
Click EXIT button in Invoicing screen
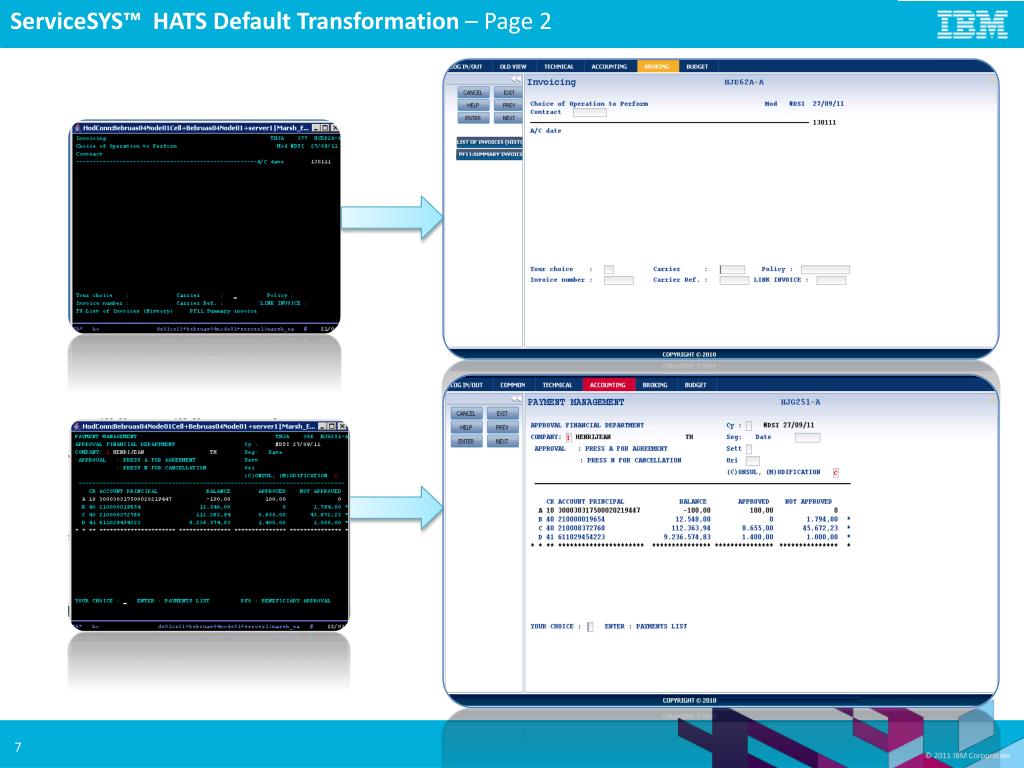509,93
